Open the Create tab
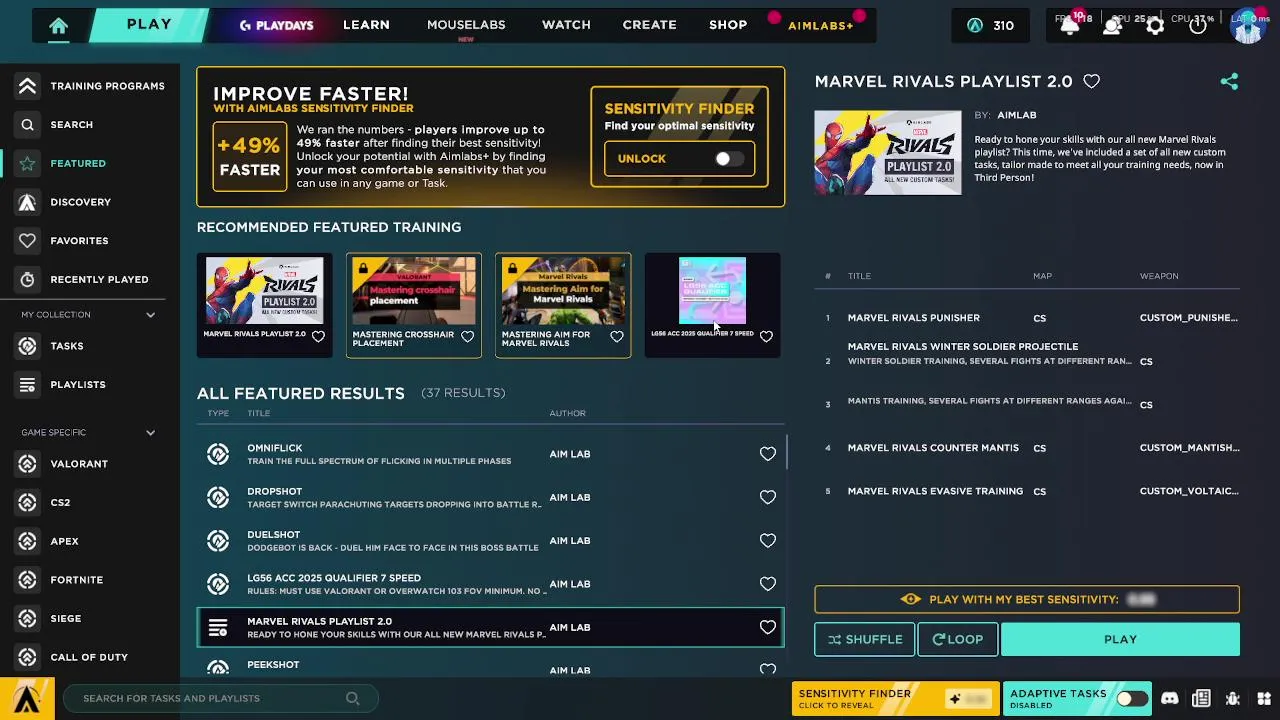The height and width of the screenshot is (720, 1280). point(649,25)
